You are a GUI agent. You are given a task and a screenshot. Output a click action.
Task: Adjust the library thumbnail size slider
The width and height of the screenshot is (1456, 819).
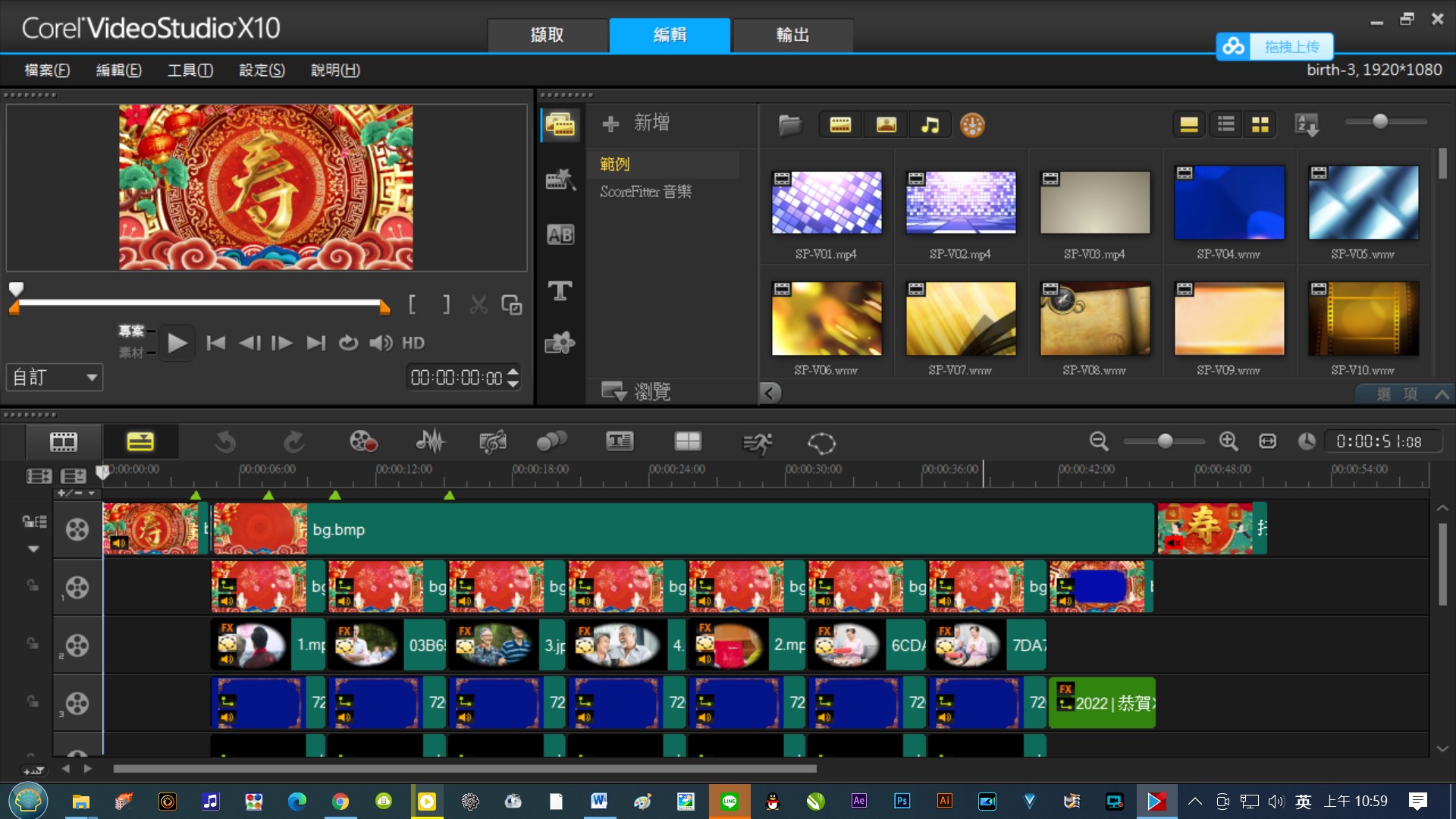point(1379,121)
